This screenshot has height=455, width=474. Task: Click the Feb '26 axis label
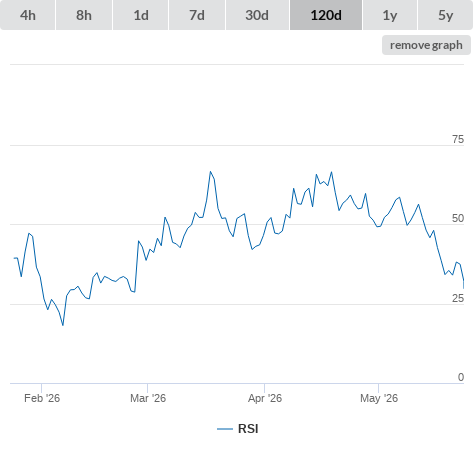[x=42, y=398]
